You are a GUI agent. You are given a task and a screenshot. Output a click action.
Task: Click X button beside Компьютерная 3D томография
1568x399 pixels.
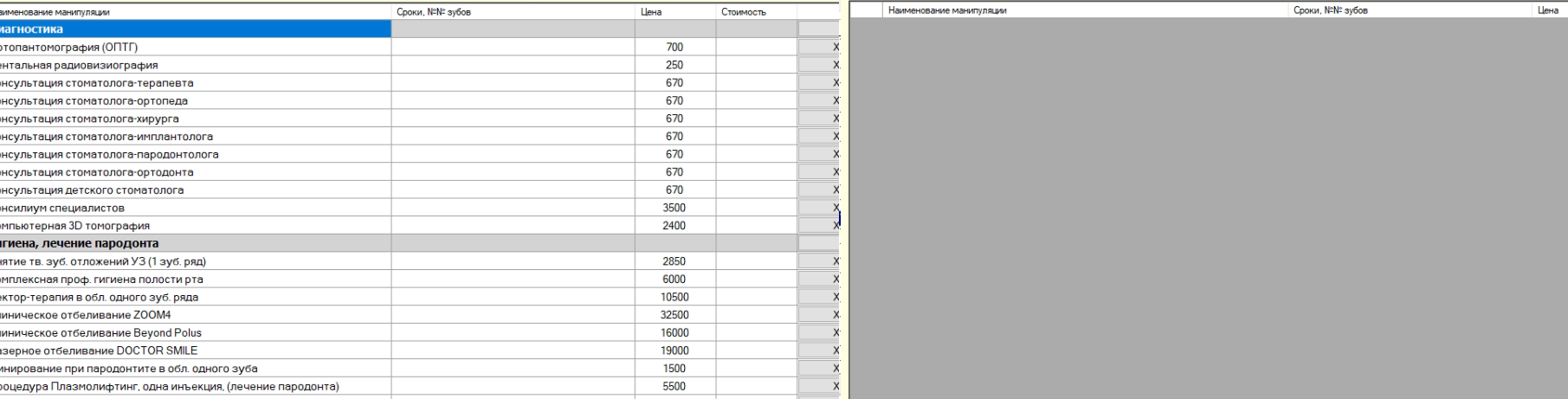818,226
